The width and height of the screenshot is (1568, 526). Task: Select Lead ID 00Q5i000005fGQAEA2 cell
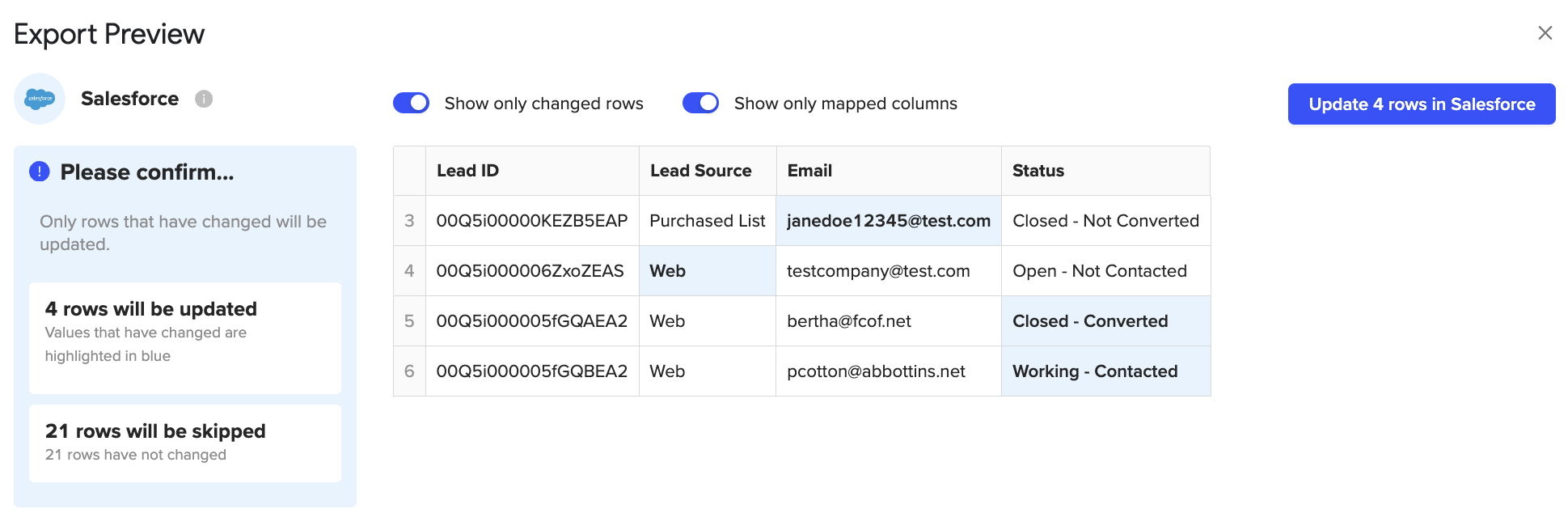pos(532,321)
